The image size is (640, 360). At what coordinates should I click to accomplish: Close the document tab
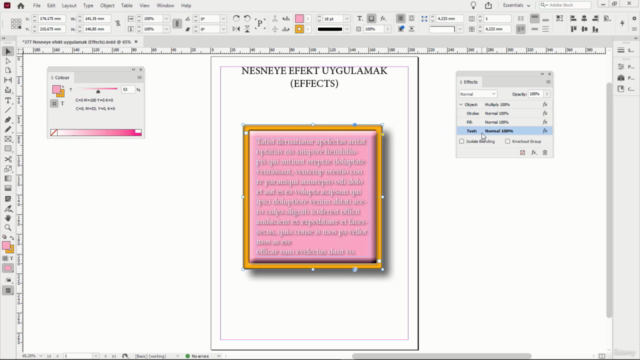pos(136,42)
